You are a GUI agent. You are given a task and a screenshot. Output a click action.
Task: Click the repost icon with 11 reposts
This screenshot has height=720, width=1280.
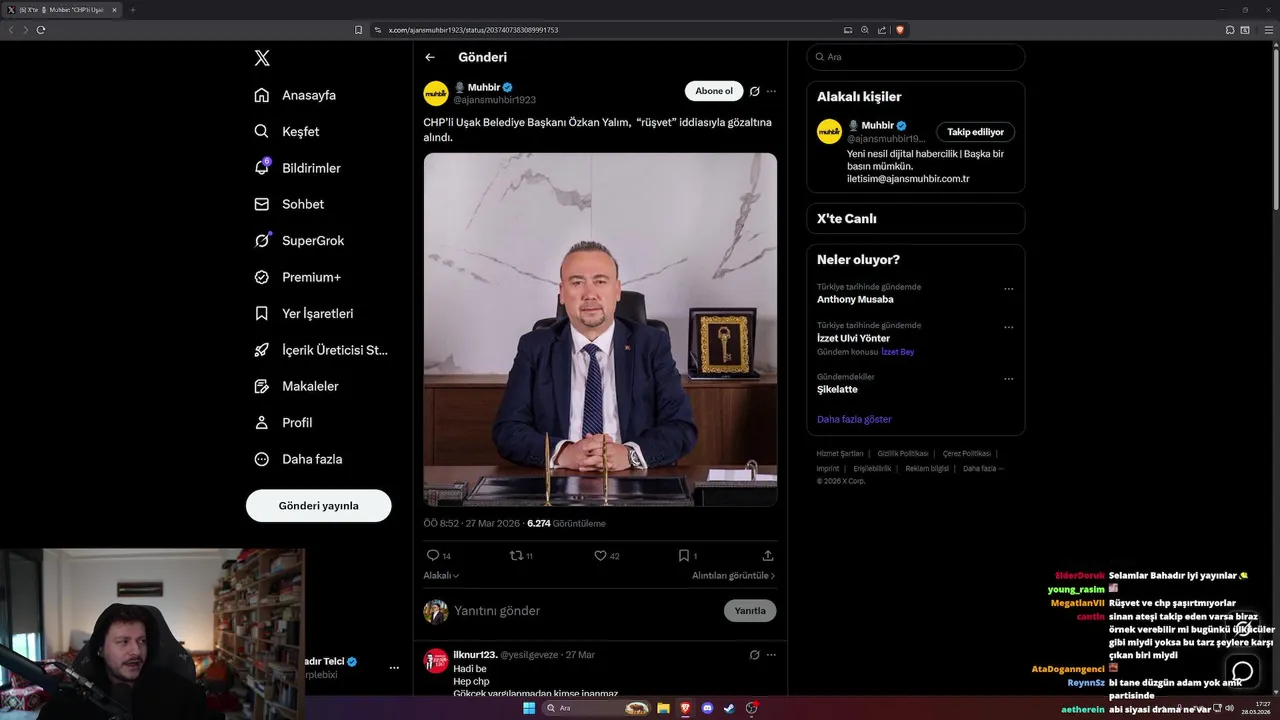point(516,555)
